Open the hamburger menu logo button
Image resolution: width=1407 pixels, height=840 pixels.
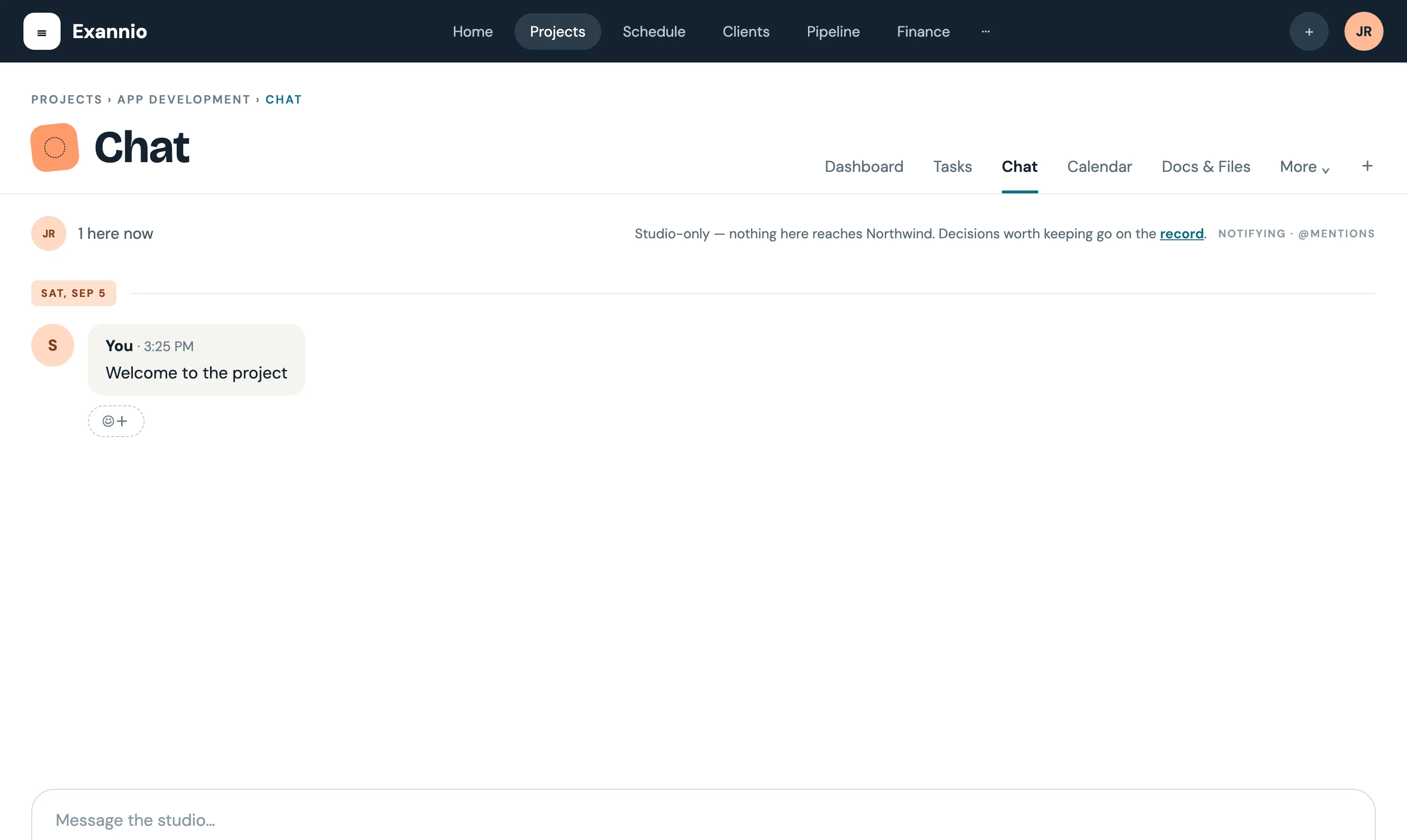[x=42, y=32]
